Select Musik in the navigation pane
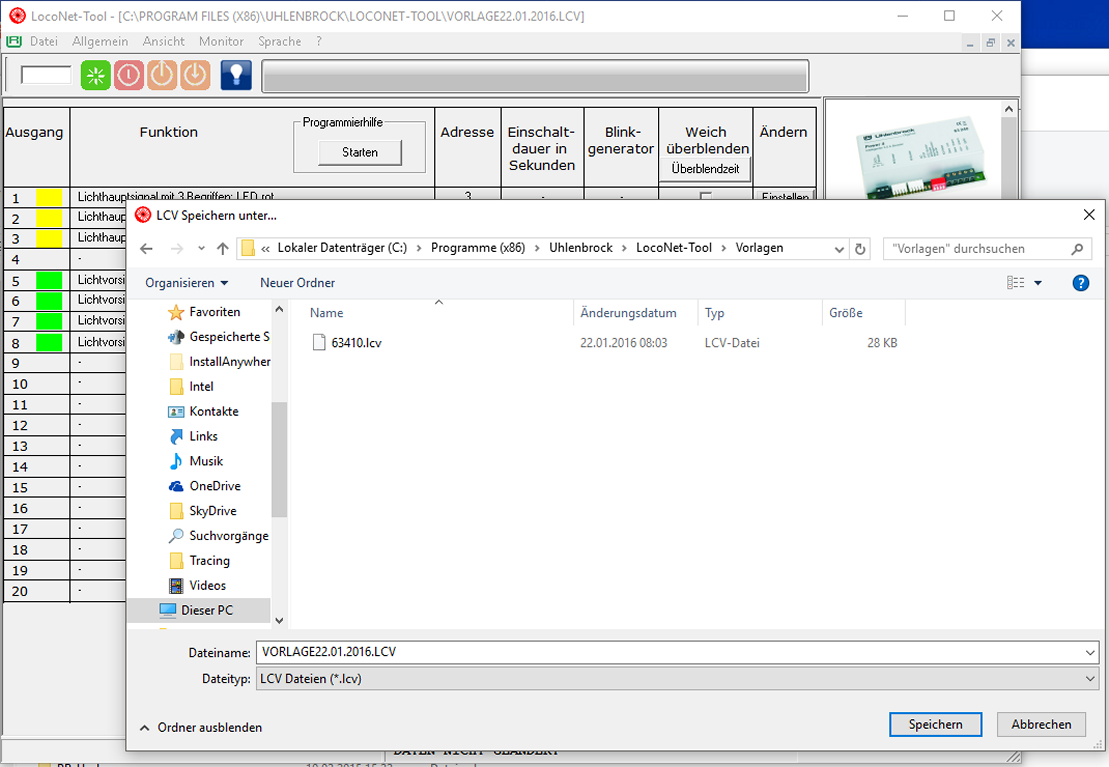Viewport: 1109px width, 767px height. click(x=196, y=461)
